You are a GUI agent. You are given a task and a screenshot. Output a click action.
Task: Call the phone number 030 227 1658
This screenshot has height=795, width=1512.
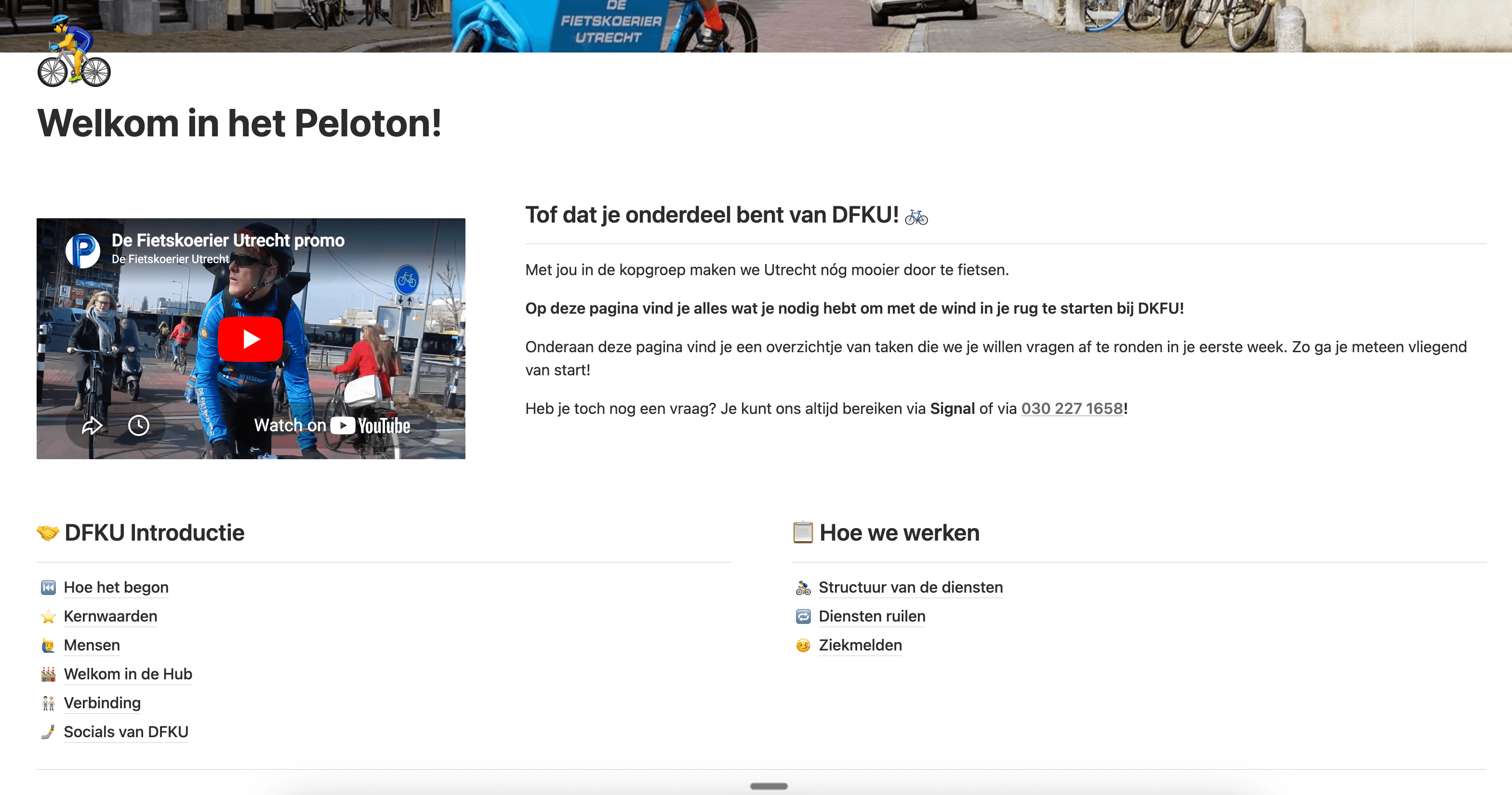[x=1072, y=408]
